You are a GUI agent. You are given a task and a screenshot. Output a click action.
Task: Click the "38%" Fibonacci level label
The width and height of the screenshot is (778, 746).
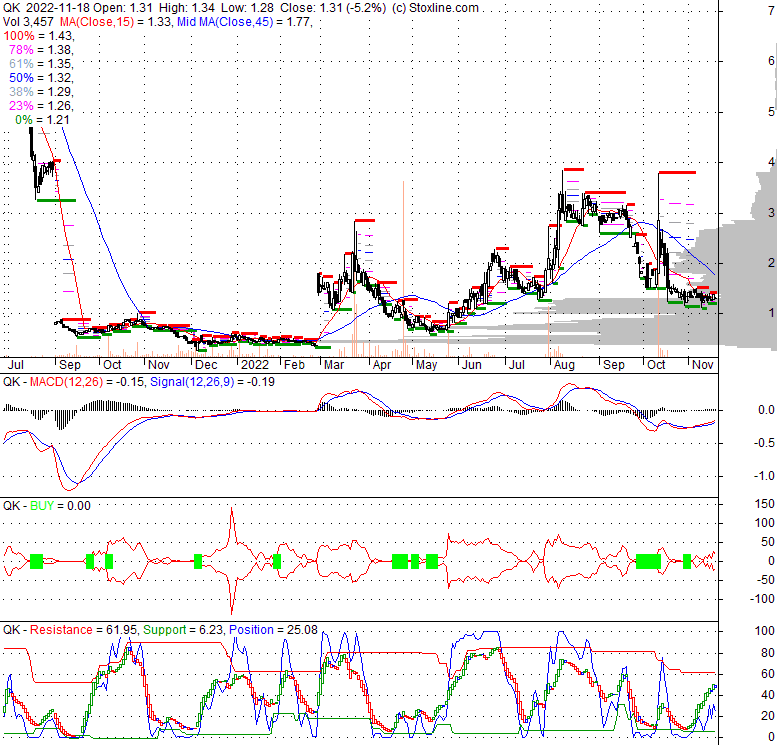[x=21, y=91]
